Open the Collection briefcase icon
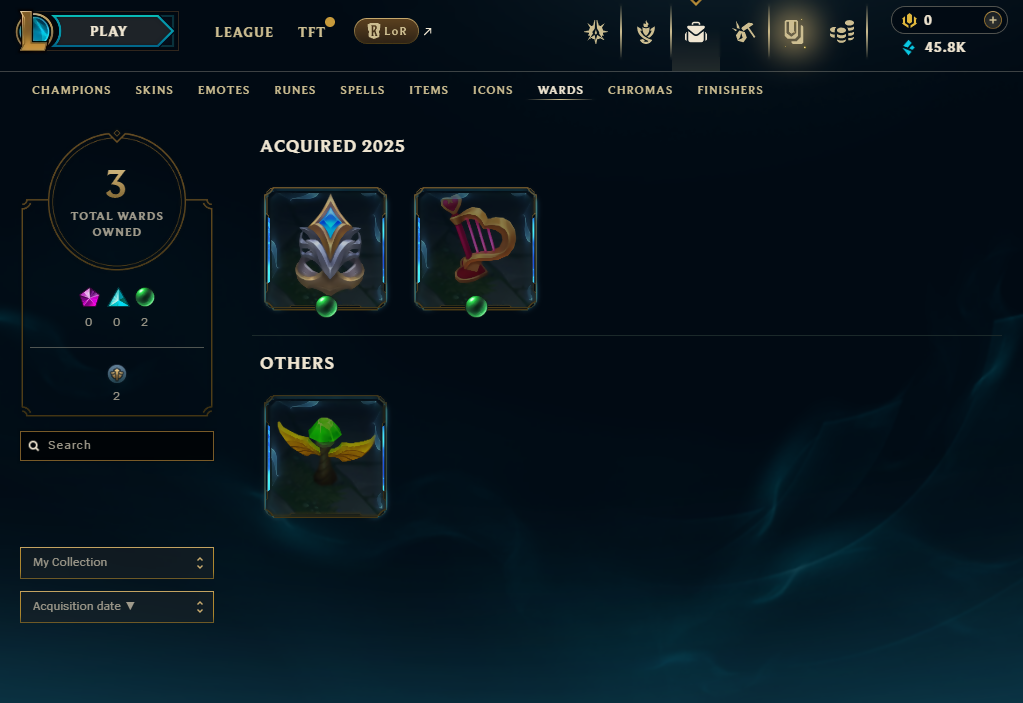 [x=695, y=31]
